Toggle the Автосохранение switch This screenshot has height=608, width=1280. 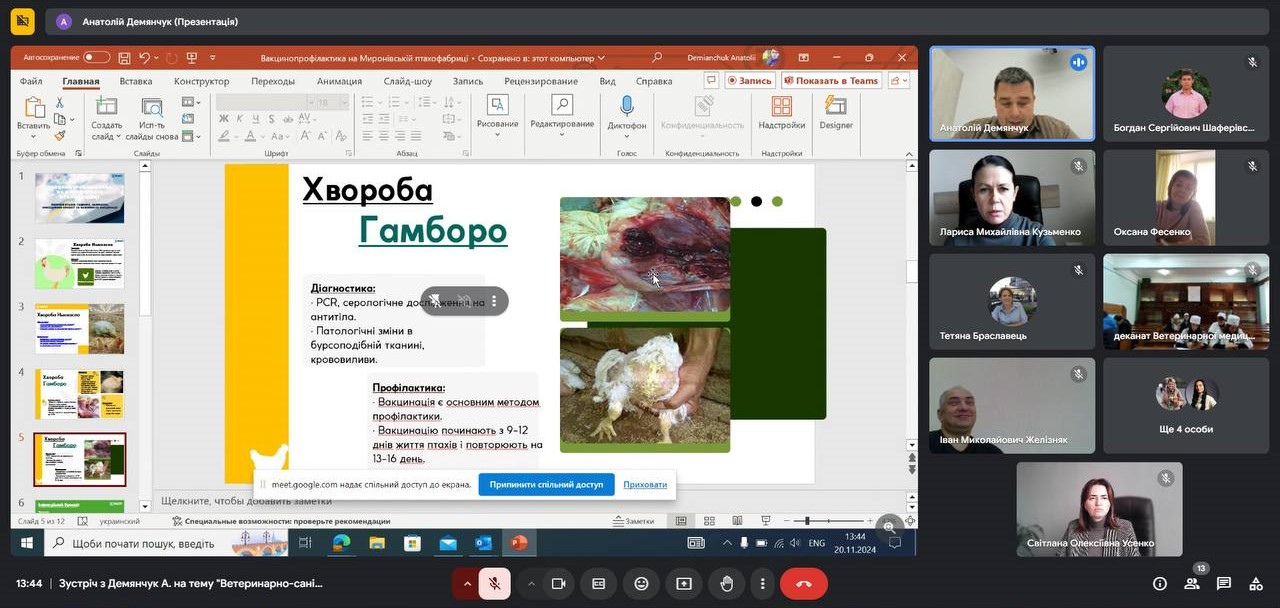[x=97, y=58]
